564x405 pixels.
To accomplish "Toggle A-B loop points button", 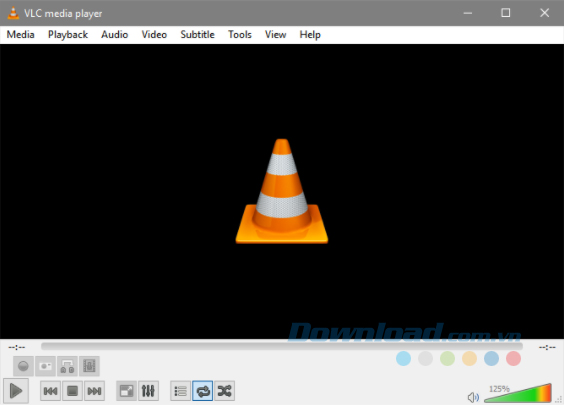I will [67, 366].
